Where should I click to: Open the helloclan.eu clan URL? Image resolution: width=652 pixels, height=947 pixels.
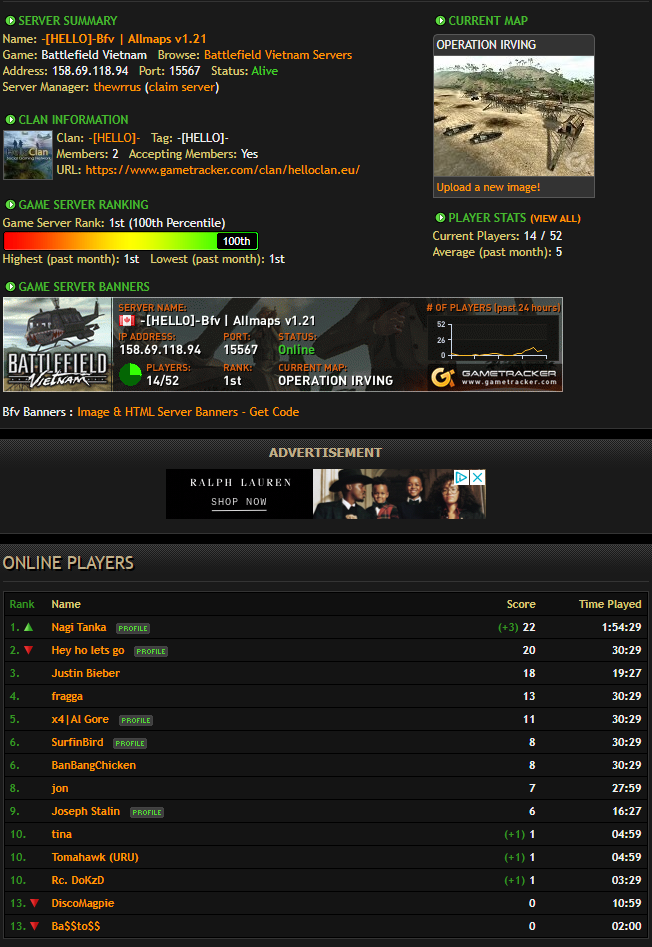pyautogui.click(x=222, y=170)
